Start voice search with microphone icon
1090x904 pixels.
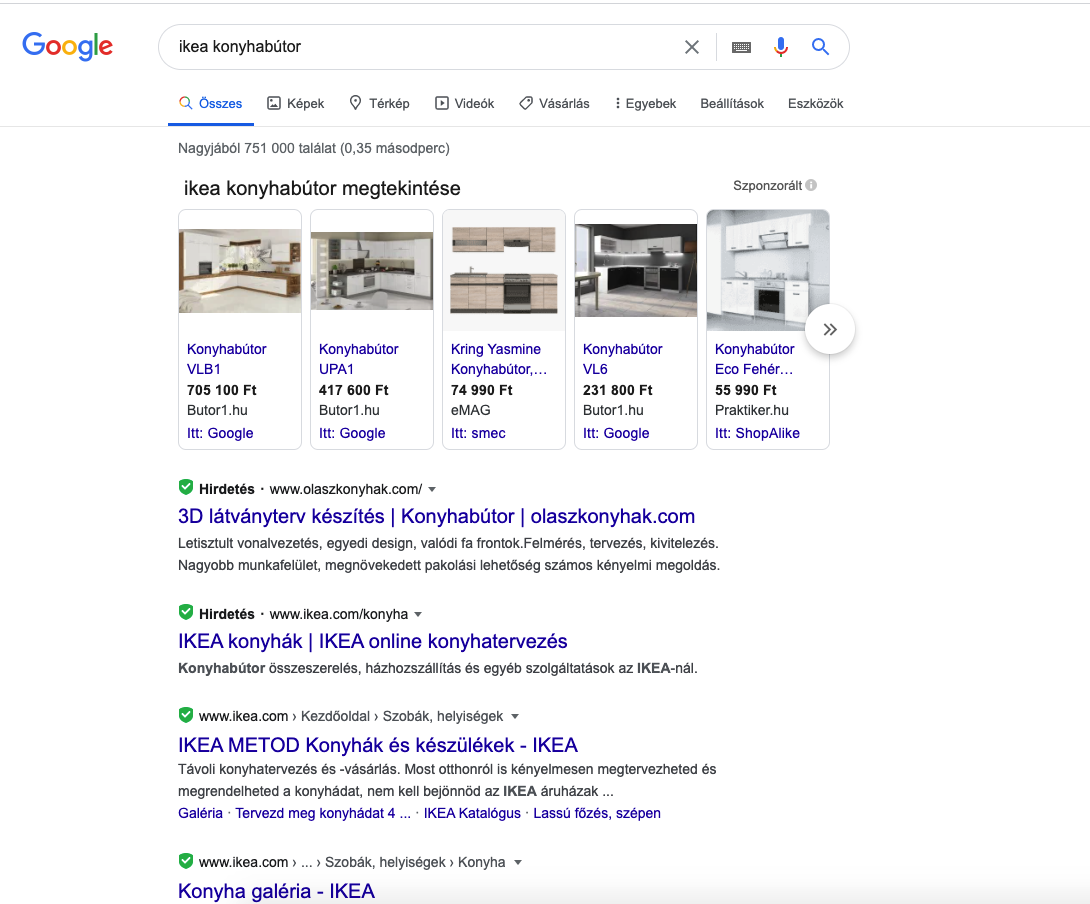click(x=781, y=47)
